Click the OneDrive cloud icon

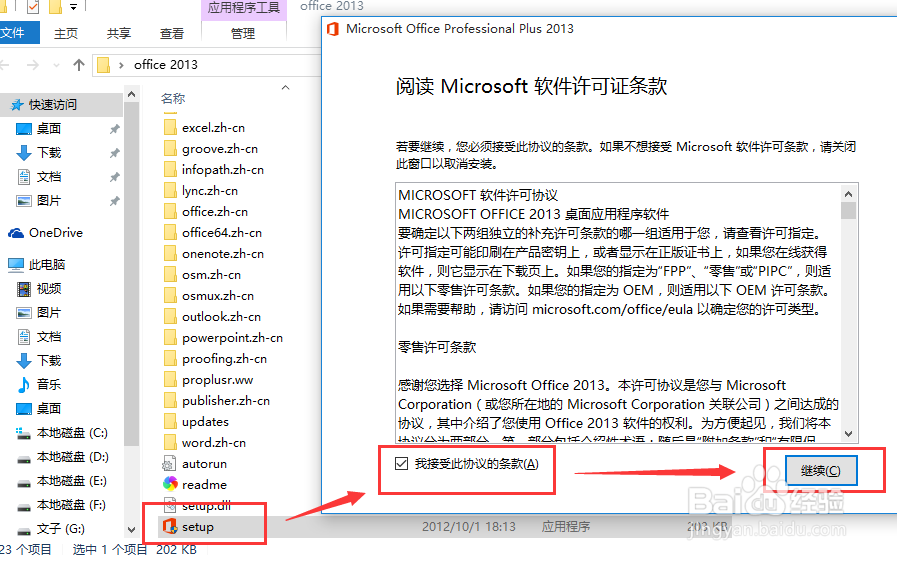(16, 233)
